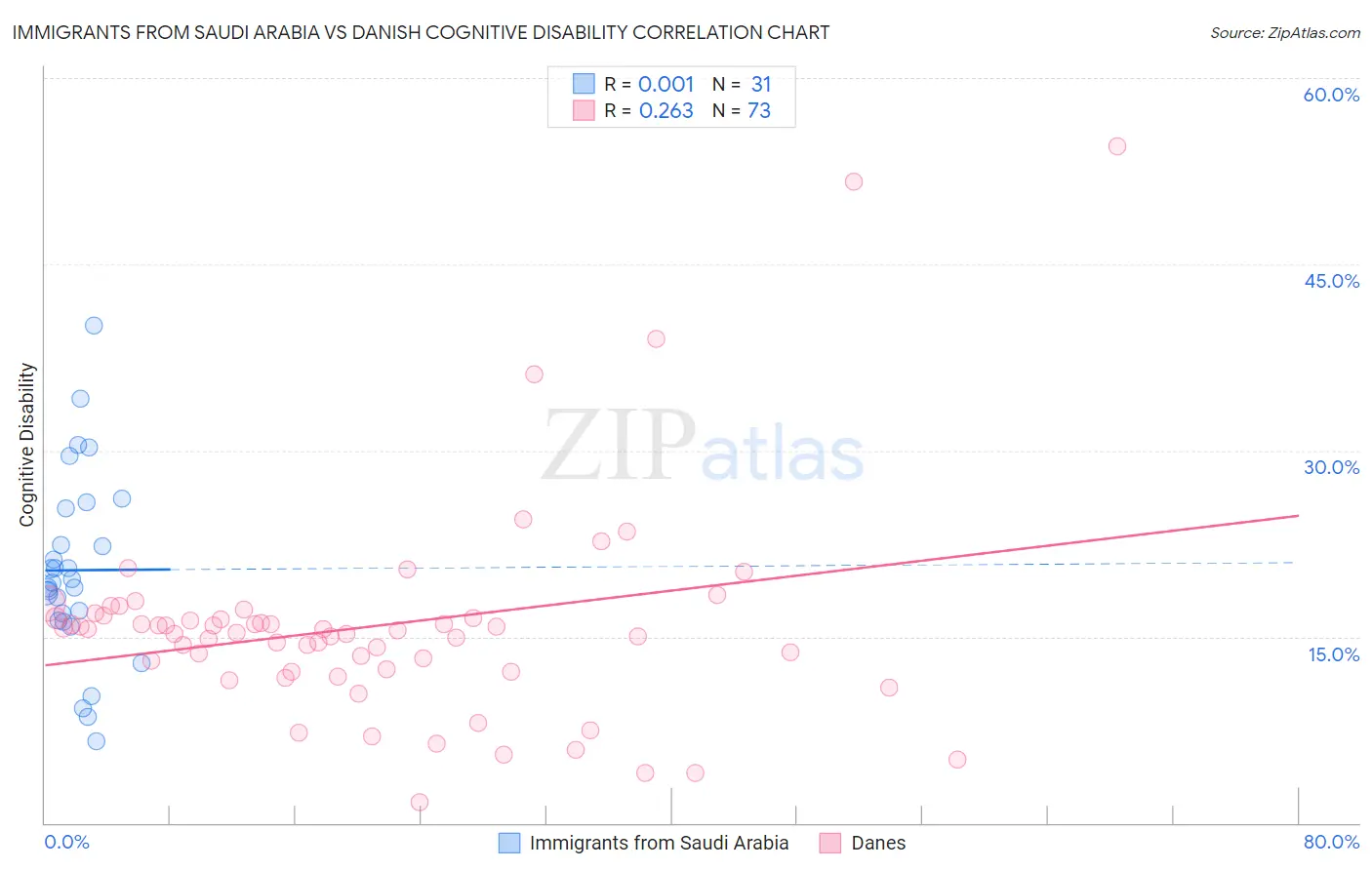Screen dimensions: 1372x870
Task: Click the 80.0% x-axis label
Action: (1331, 842)
